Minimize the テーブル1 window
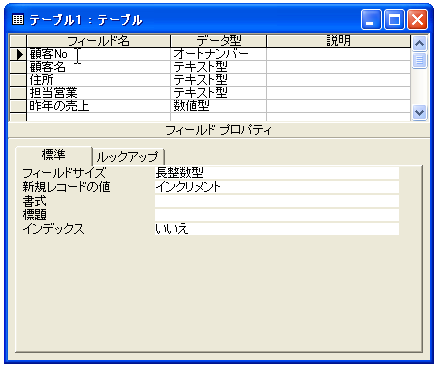435x366 pixels. (x=371, y=20)
